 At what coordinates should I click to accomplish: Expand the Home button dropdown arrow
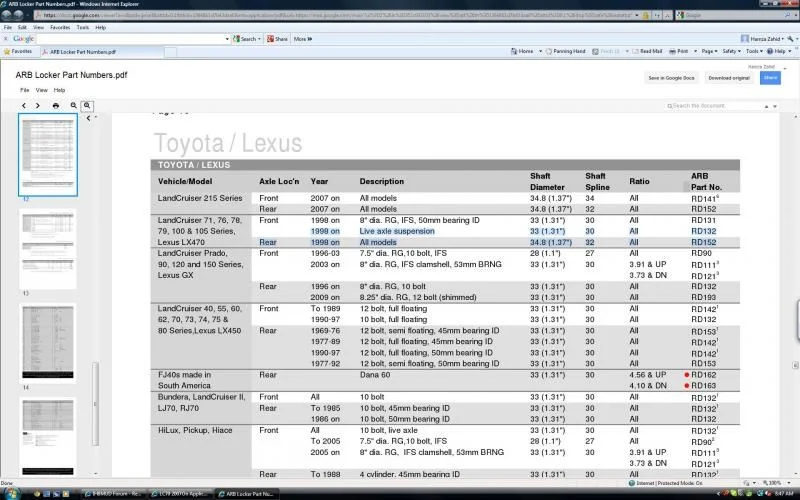tap(540, 52)
